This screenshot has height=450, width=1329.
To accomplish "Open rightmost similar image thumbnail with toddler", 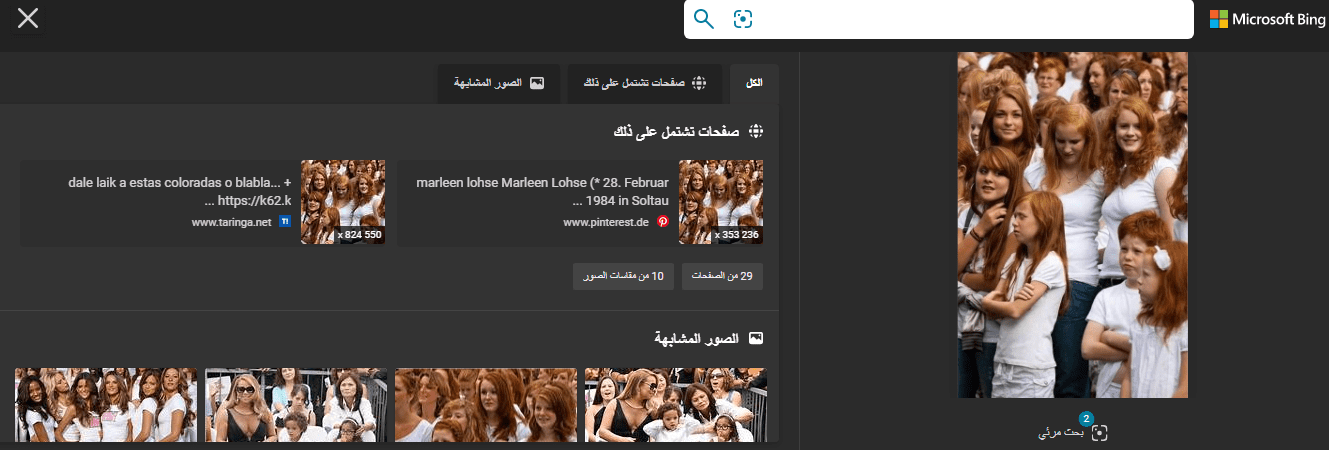I will point(675,405).
